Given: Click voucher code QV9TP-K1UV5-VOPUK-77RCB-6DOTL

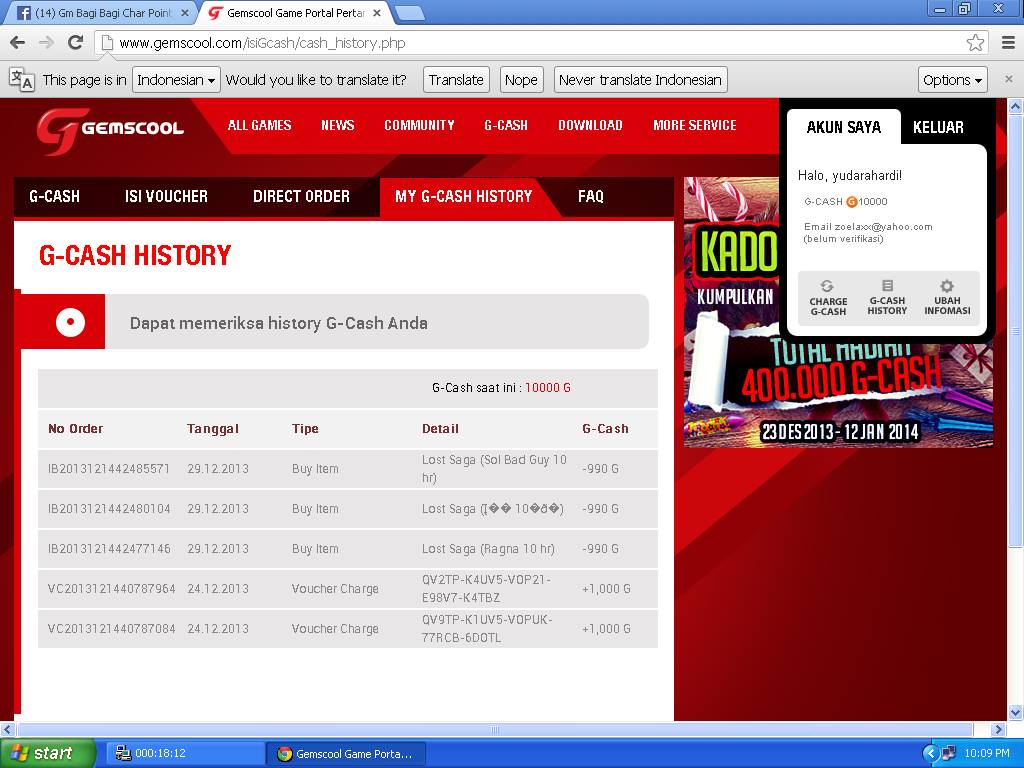Looking at the screenshot, I should [487, 628].
